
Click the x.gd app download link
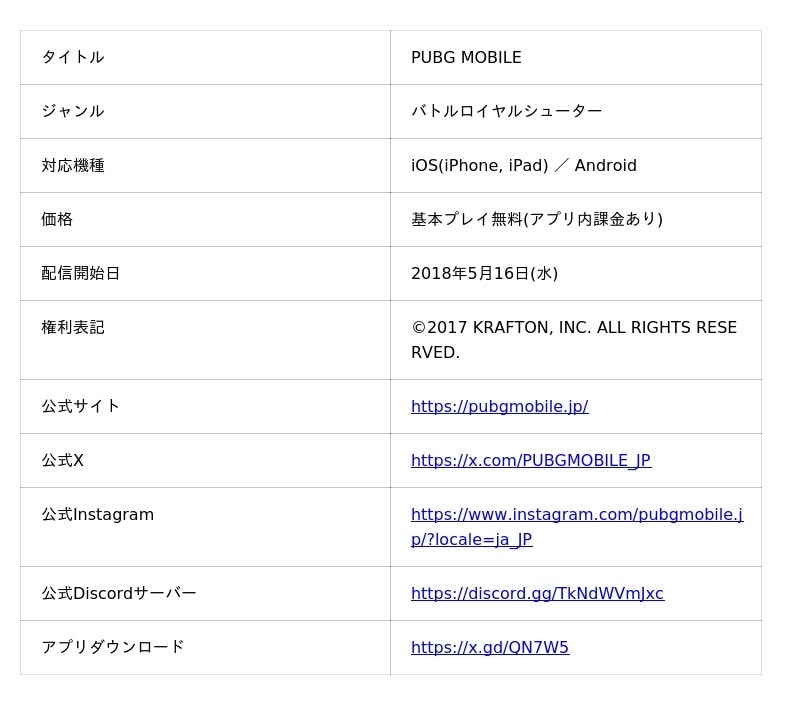click(x=489, y=647)
